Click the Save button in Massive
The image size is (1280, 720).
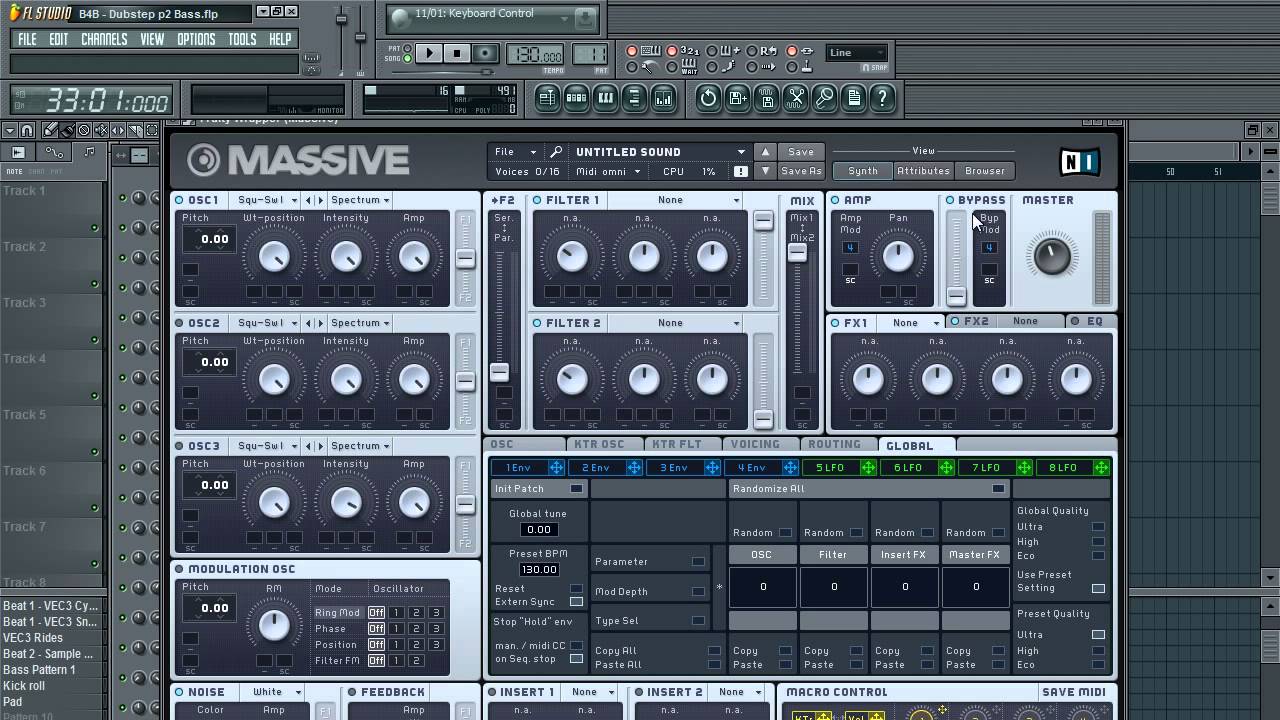801,152
